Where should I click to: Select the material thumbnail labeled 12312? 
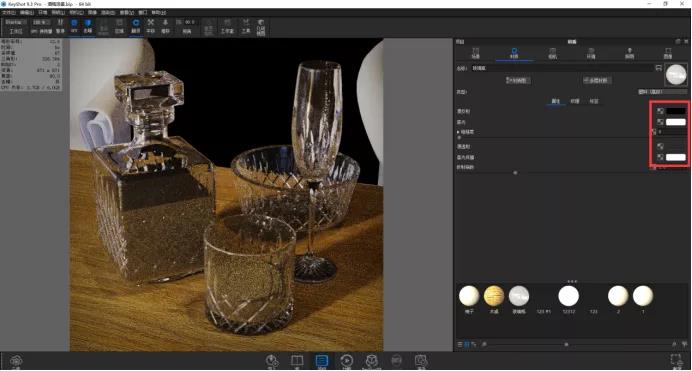coord(568,296)
